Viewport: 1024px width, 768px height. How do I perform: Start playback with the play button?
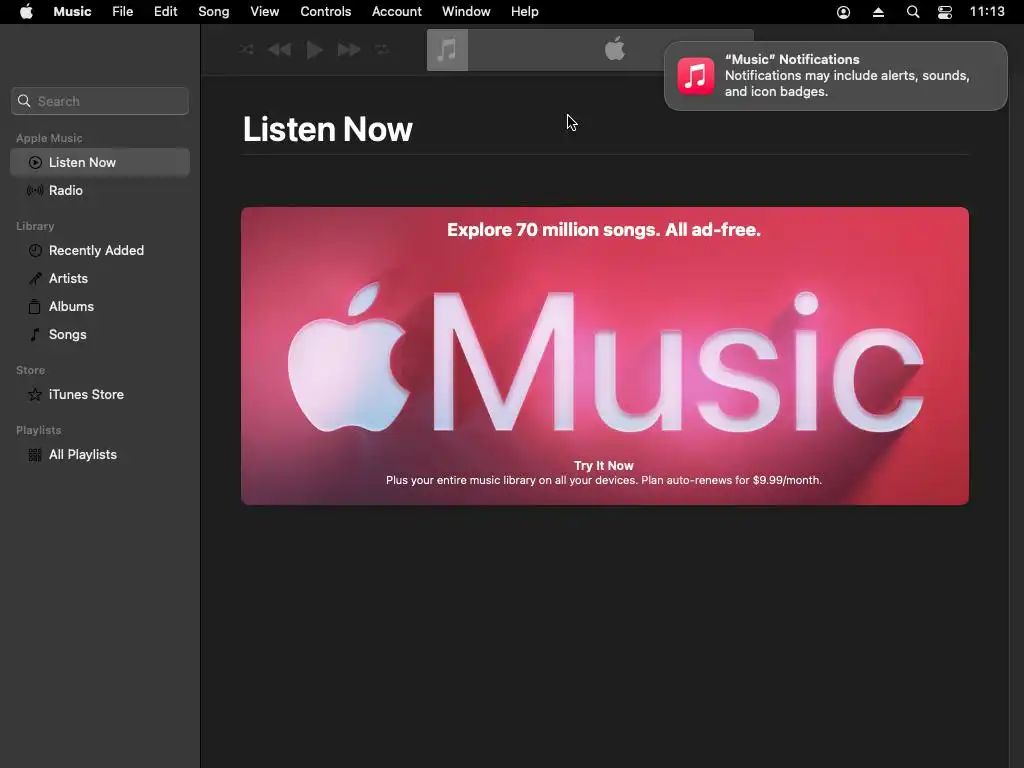[315, 50]
